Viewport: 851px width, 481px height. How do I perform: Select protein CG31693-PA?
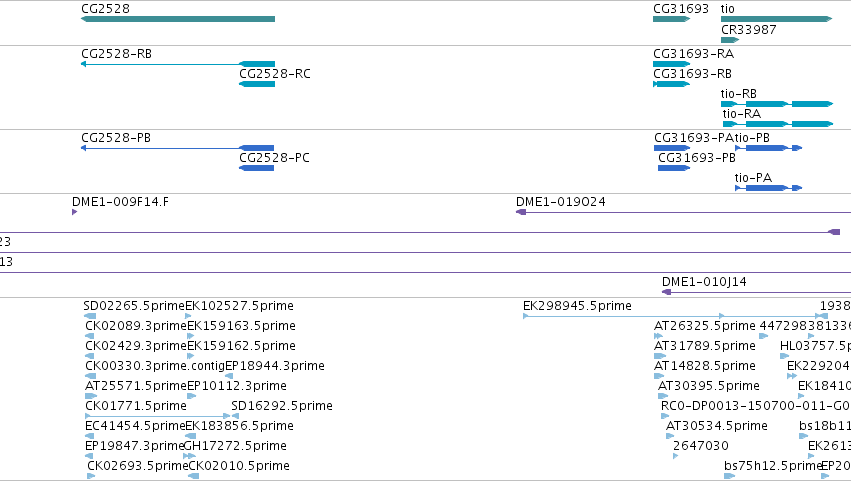point(694,138)
